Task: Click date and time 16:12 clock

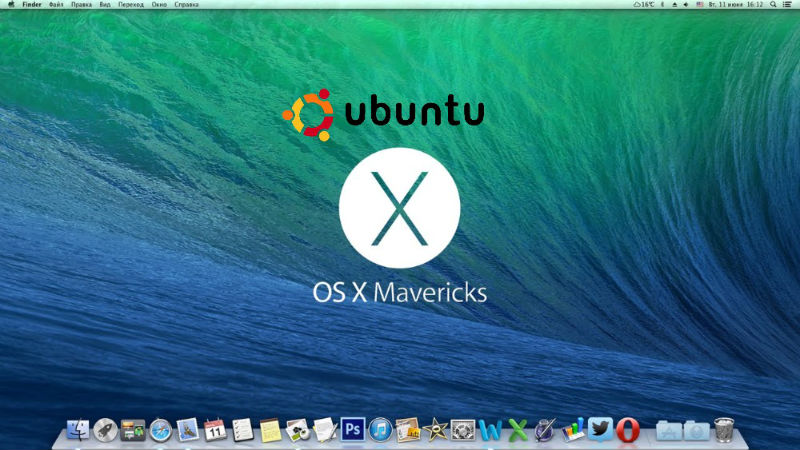Action: (x=735, y=4)
